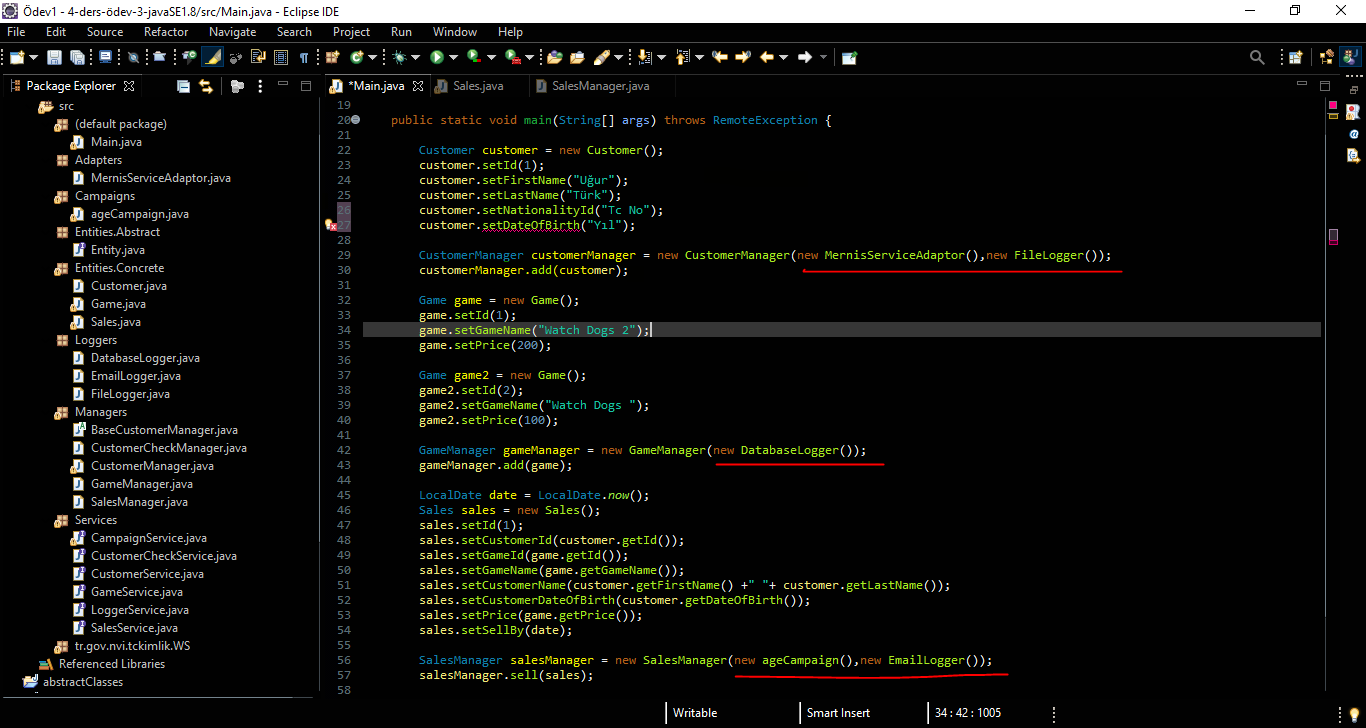Maximize the editor area with its maximize button
This screenshot has width=1366, height=728.
(1325, 86)
